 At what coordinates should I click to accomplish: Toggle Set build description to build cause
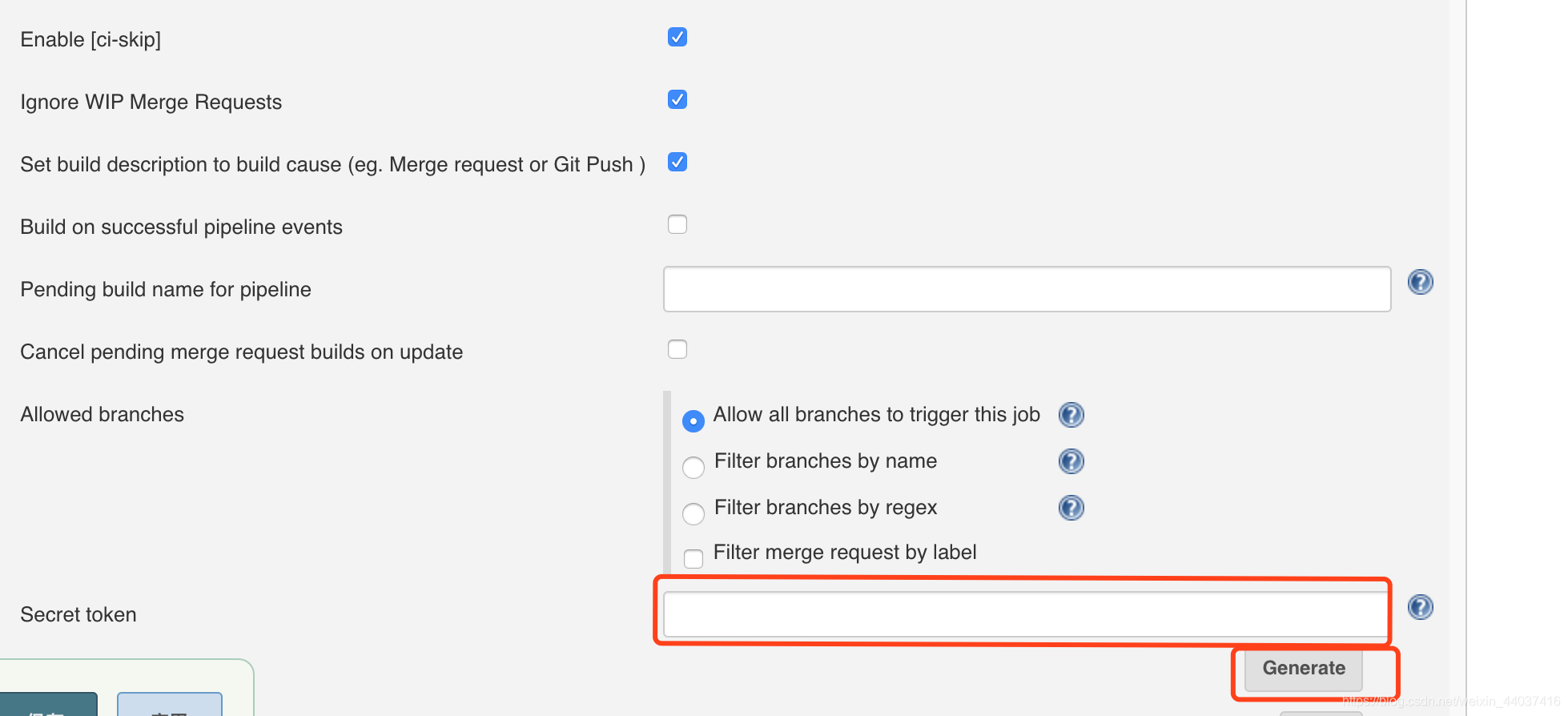pyautogui.click(x=677, y=162)
